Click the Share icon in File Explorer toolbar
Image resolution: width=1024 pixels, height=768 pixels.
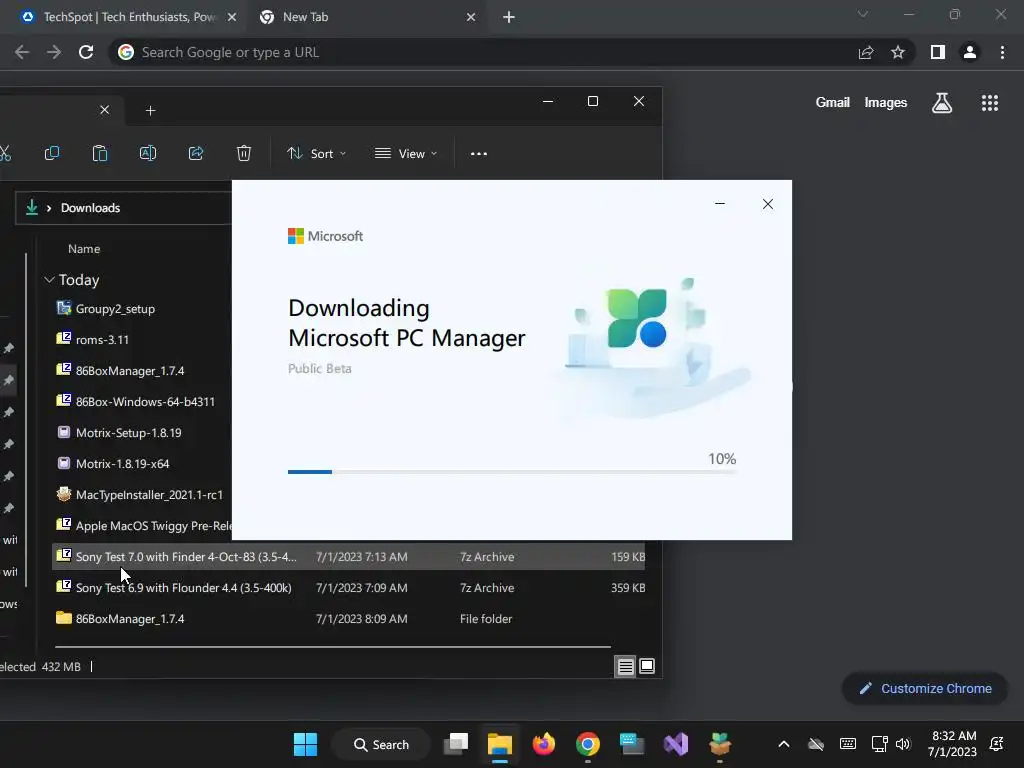(x=196, y=153)
